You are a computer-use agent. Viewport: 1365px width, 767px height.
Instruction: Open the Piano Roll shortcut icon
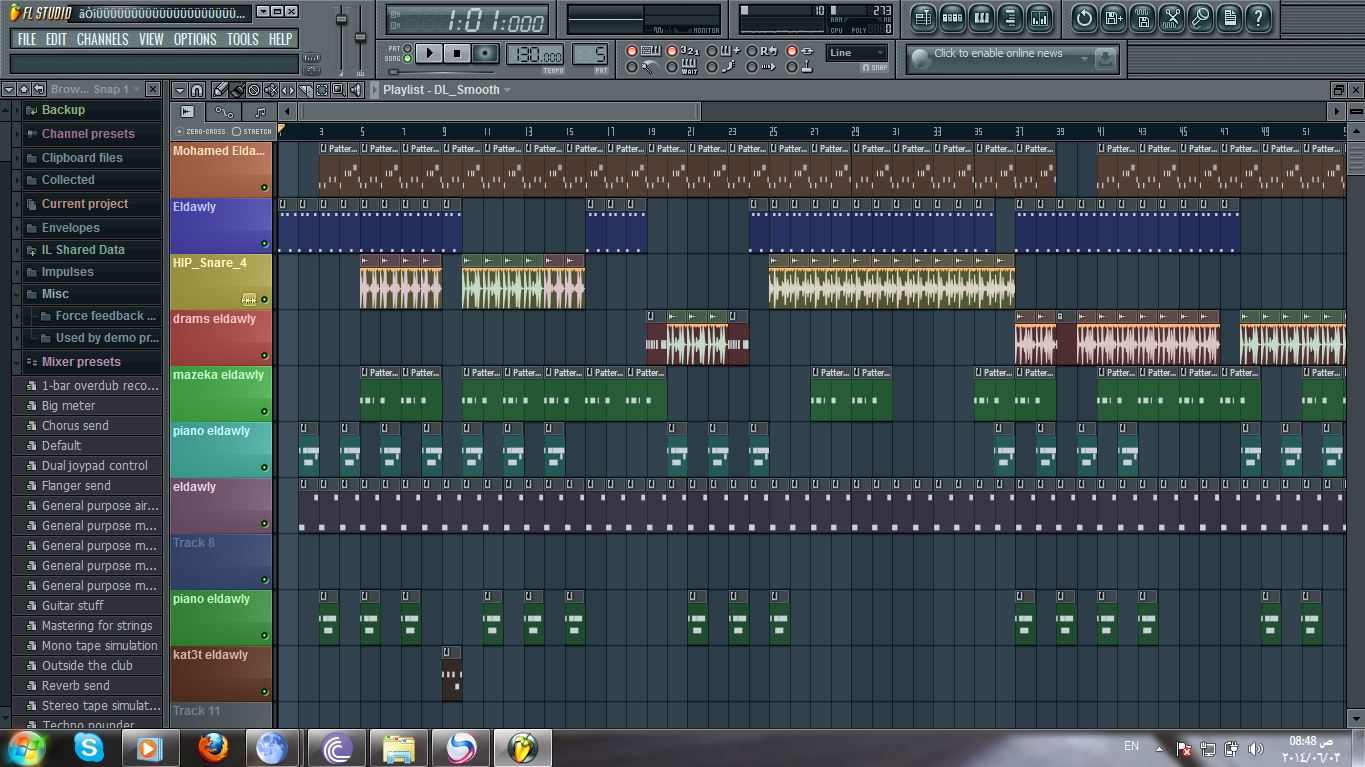[x=981, y=17]
